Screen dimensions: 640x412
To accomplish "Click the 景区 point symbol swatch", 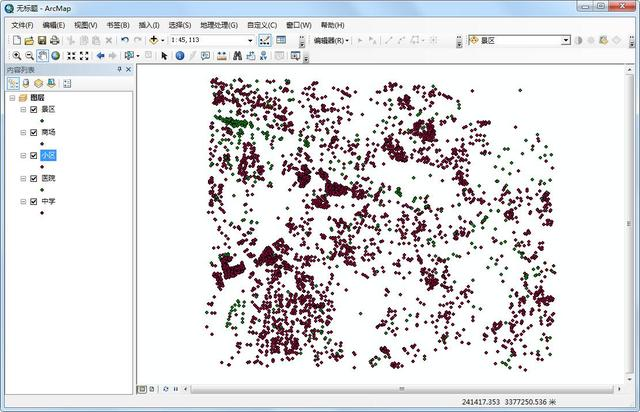I will (42, 121).
